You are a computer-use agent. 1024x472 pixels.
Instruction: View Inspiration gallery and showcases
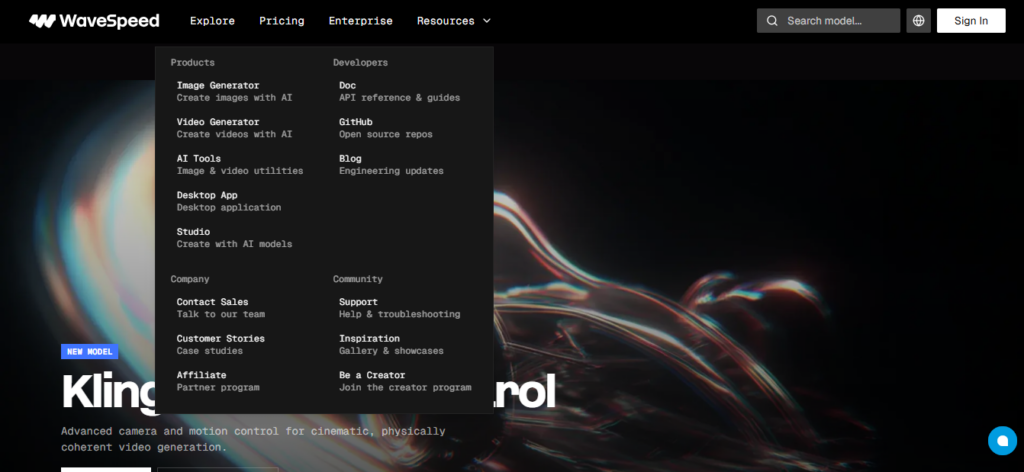point(391,345)
